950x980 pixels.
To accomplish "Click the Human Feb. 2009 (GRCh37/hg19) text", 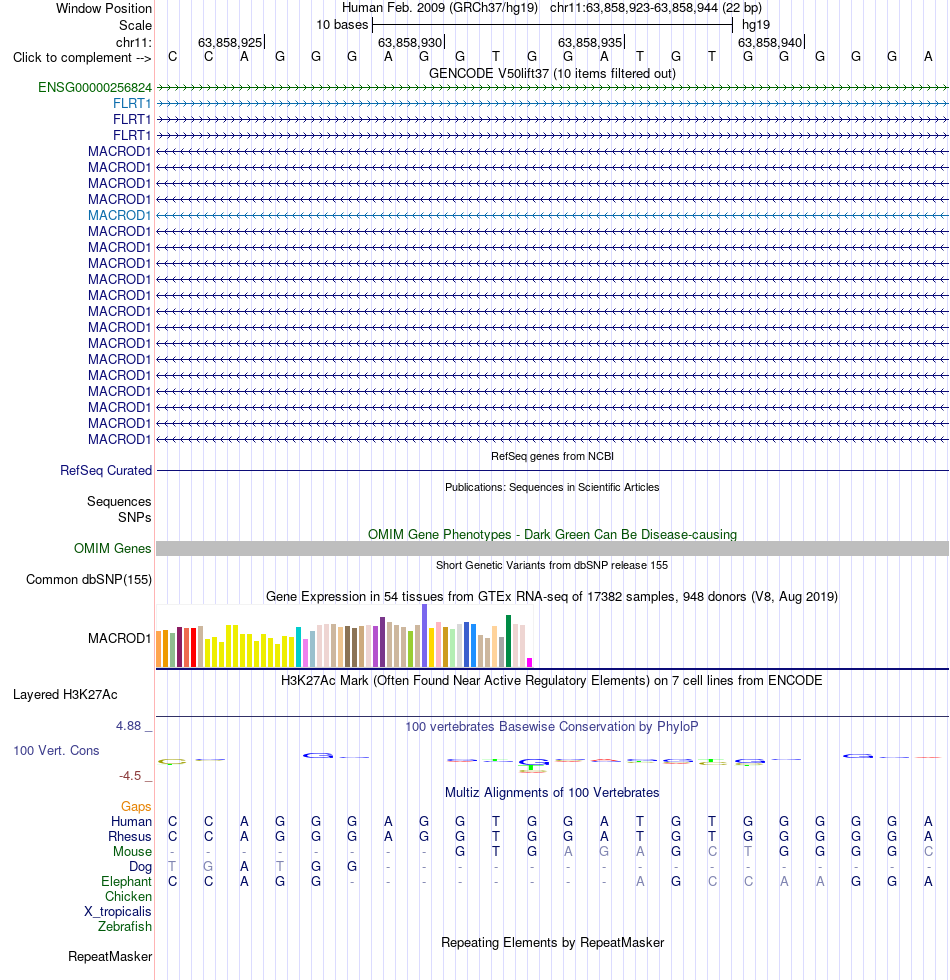I will click(440, 8).
